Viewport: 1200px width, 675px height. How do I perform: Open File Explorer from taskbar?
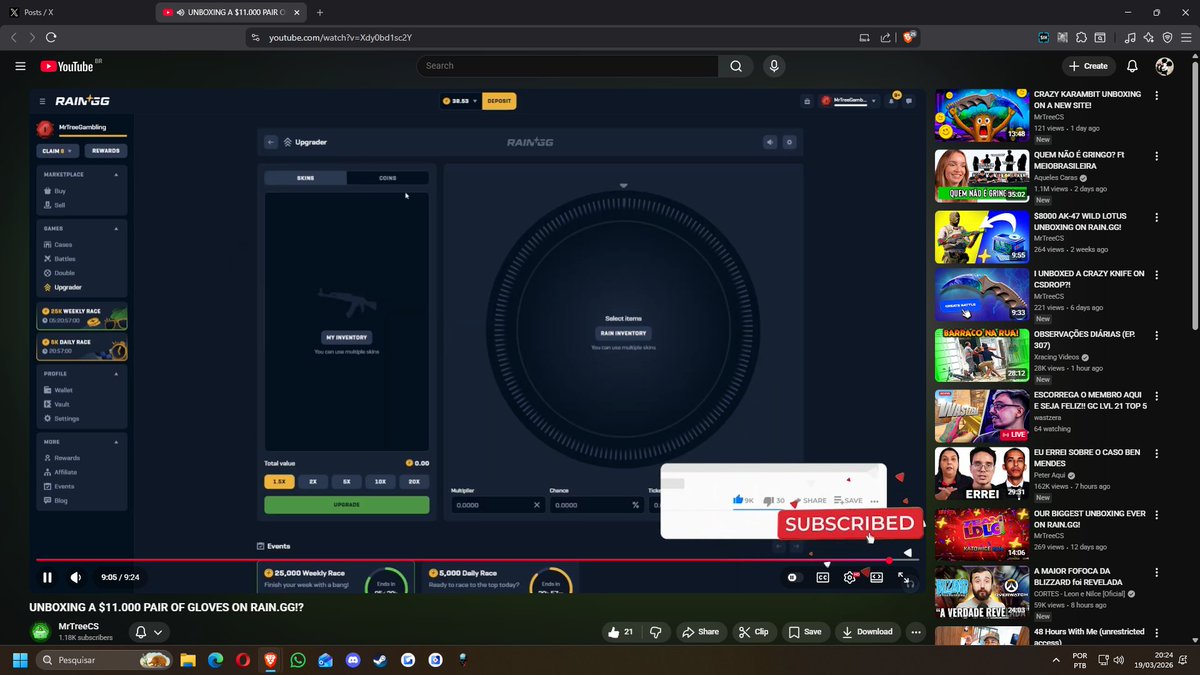click(x=187, y=660)
